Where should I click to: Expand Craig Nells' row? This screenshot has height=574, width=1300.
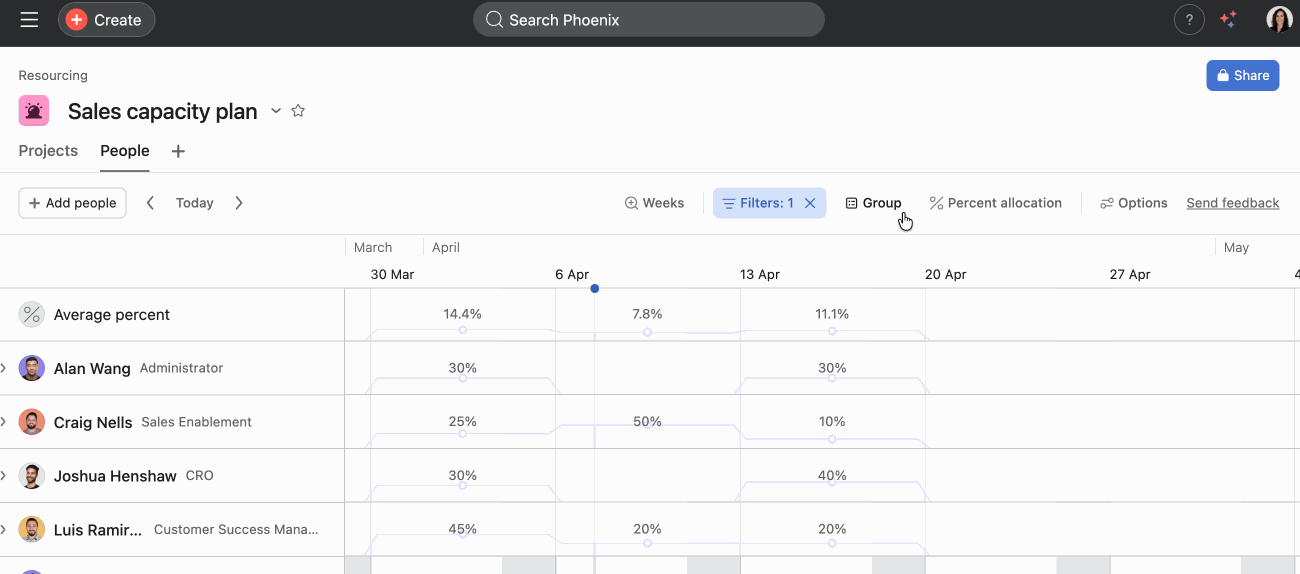[x=4, y=422]
